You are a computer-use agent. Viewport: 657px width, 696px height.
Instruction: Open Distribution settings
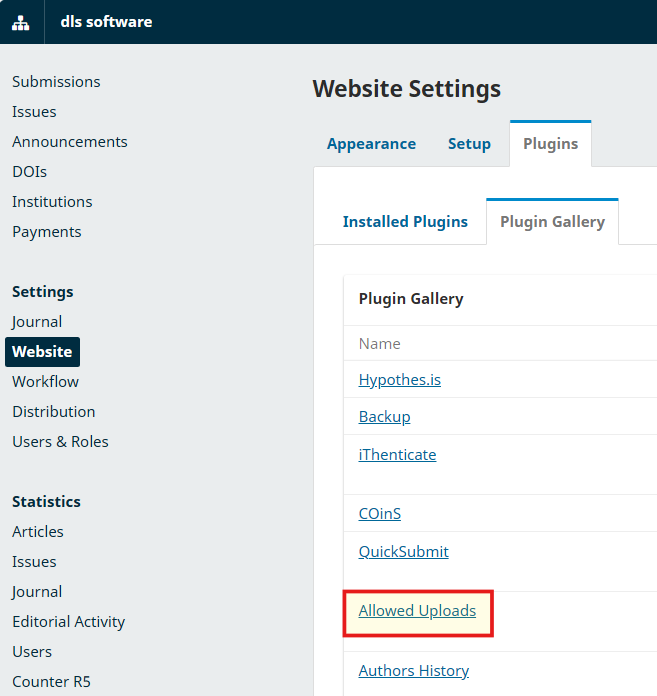[x=54, y=412]
